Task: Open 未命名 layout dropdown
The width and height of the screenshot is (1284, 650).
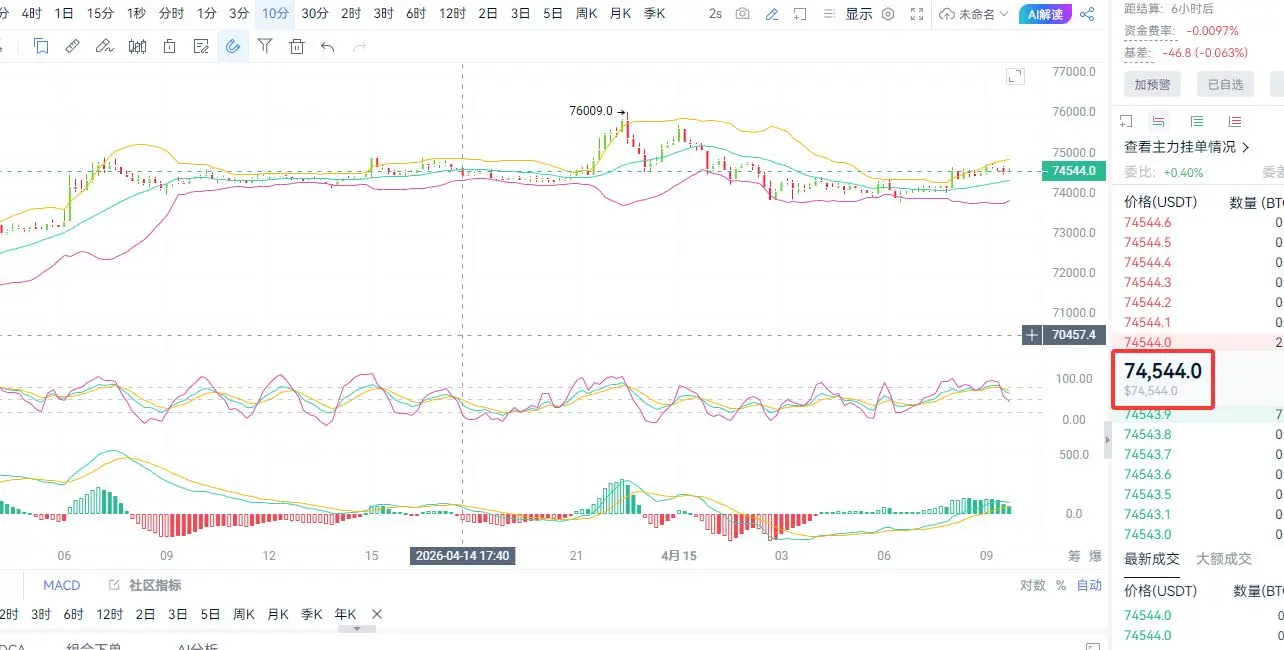Action: point(974,14)
